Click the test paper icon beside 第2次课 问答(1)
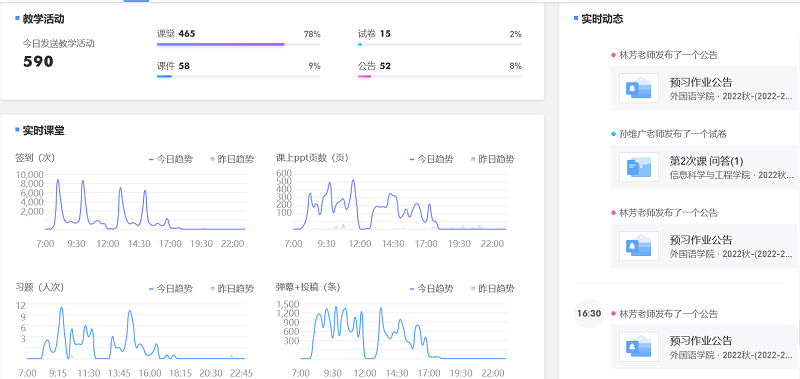The image size is (800, 379). [639, 167]
